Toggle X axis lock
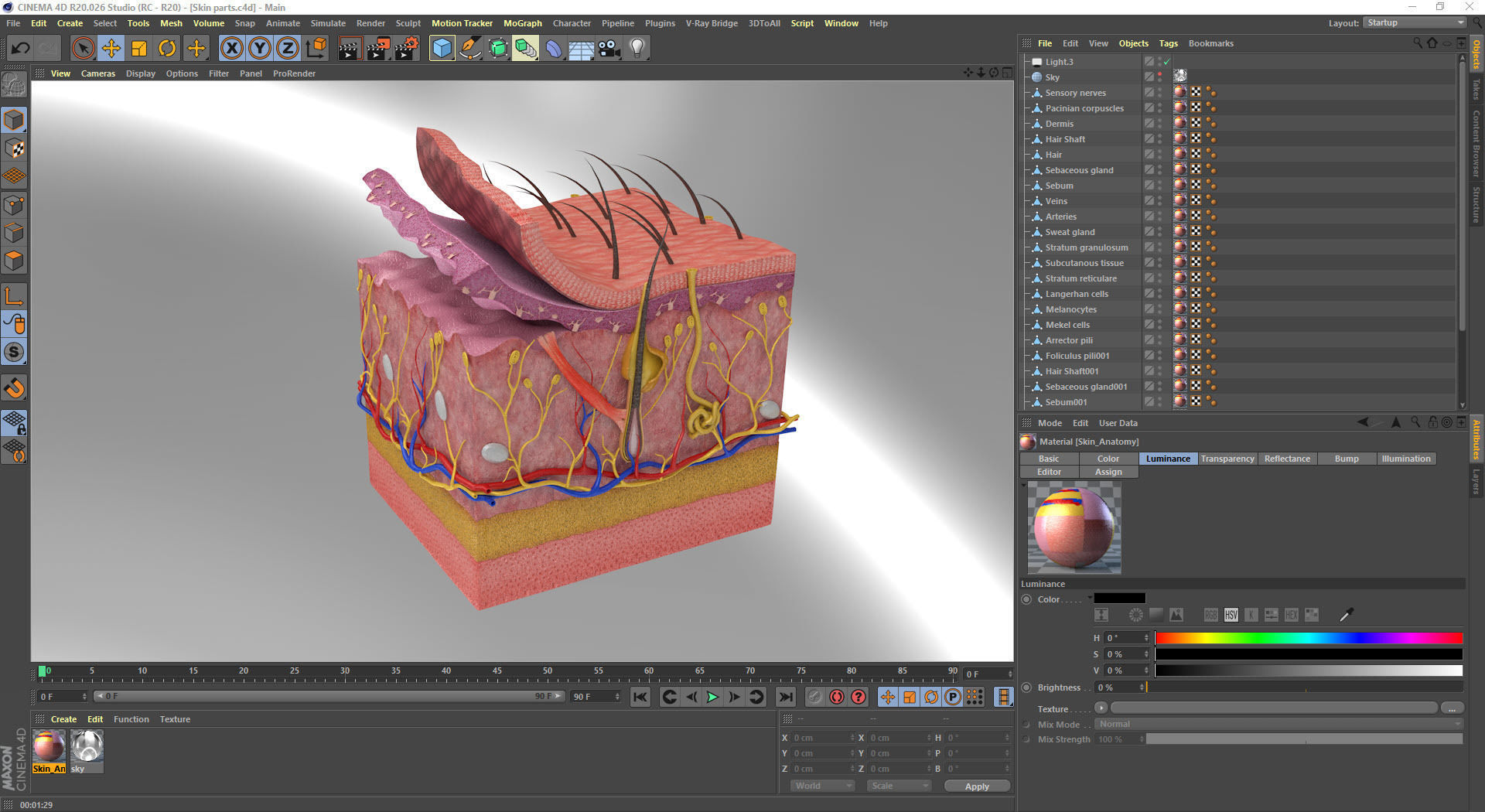The width and height of the screenshot is (1485, 812). click(231, 48)
